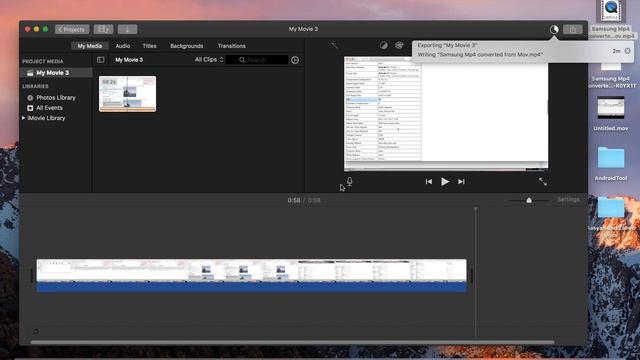Open the All Clips filter dropdown
The image size is (640, 360).
(209, 60)
